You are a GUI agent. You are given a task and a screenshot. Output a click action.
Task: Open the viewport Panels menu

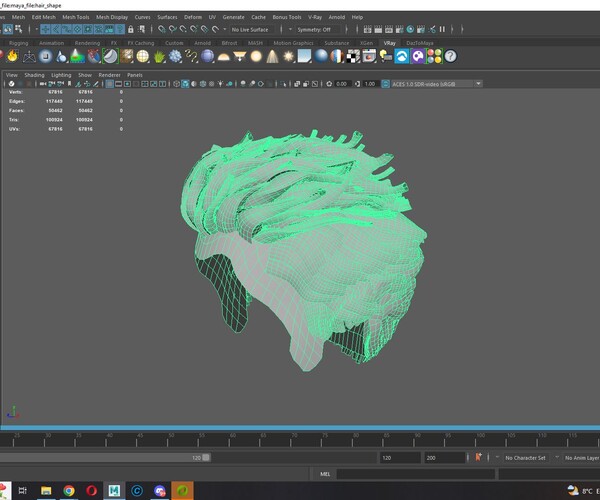click(x=135, y=75)
